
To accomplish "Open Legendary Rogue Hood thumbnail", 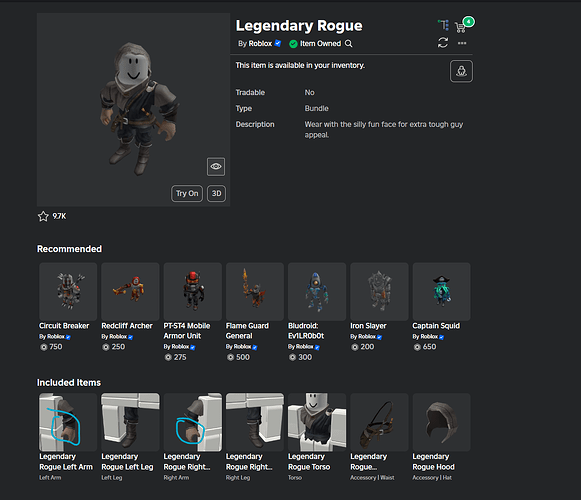I will point(442,422).
